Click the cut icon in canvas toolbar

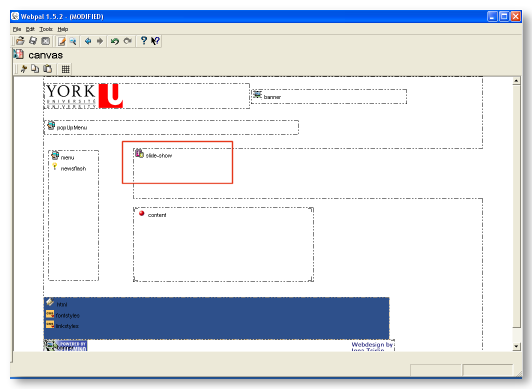23,69
